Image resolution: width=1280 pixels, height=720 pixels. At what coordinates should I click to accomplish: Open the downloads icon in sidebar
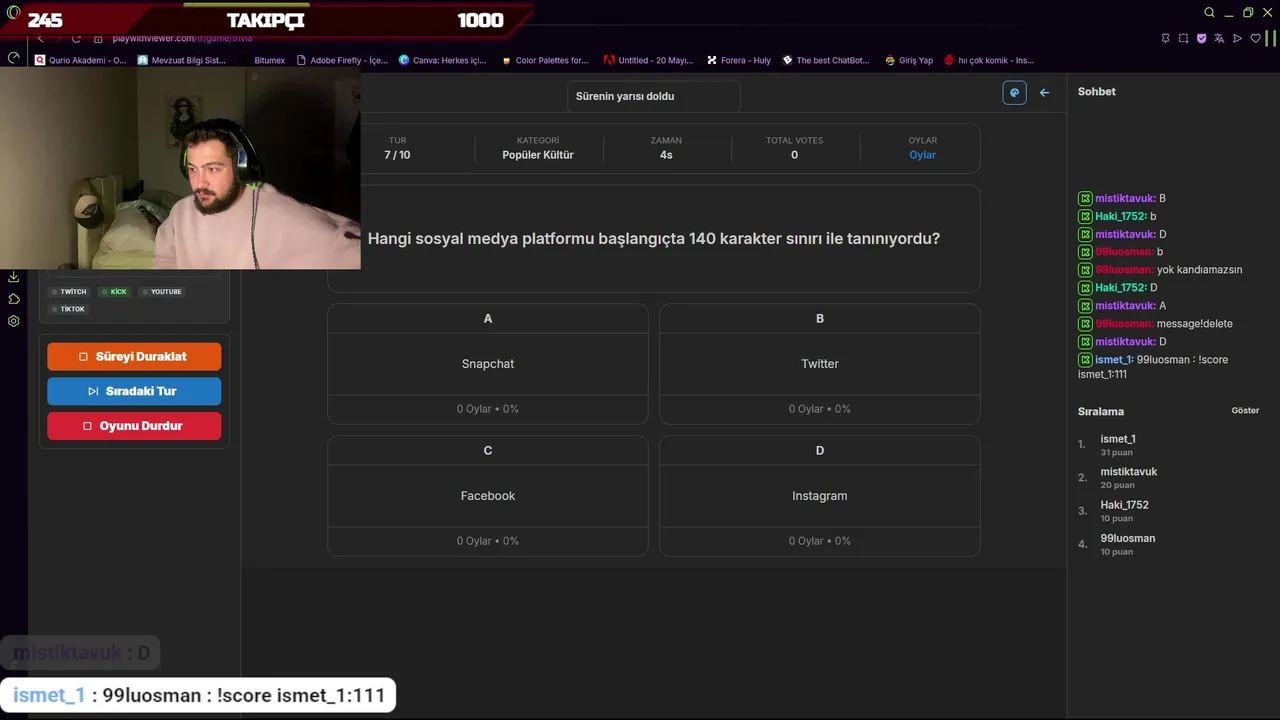tap(13, 277)
